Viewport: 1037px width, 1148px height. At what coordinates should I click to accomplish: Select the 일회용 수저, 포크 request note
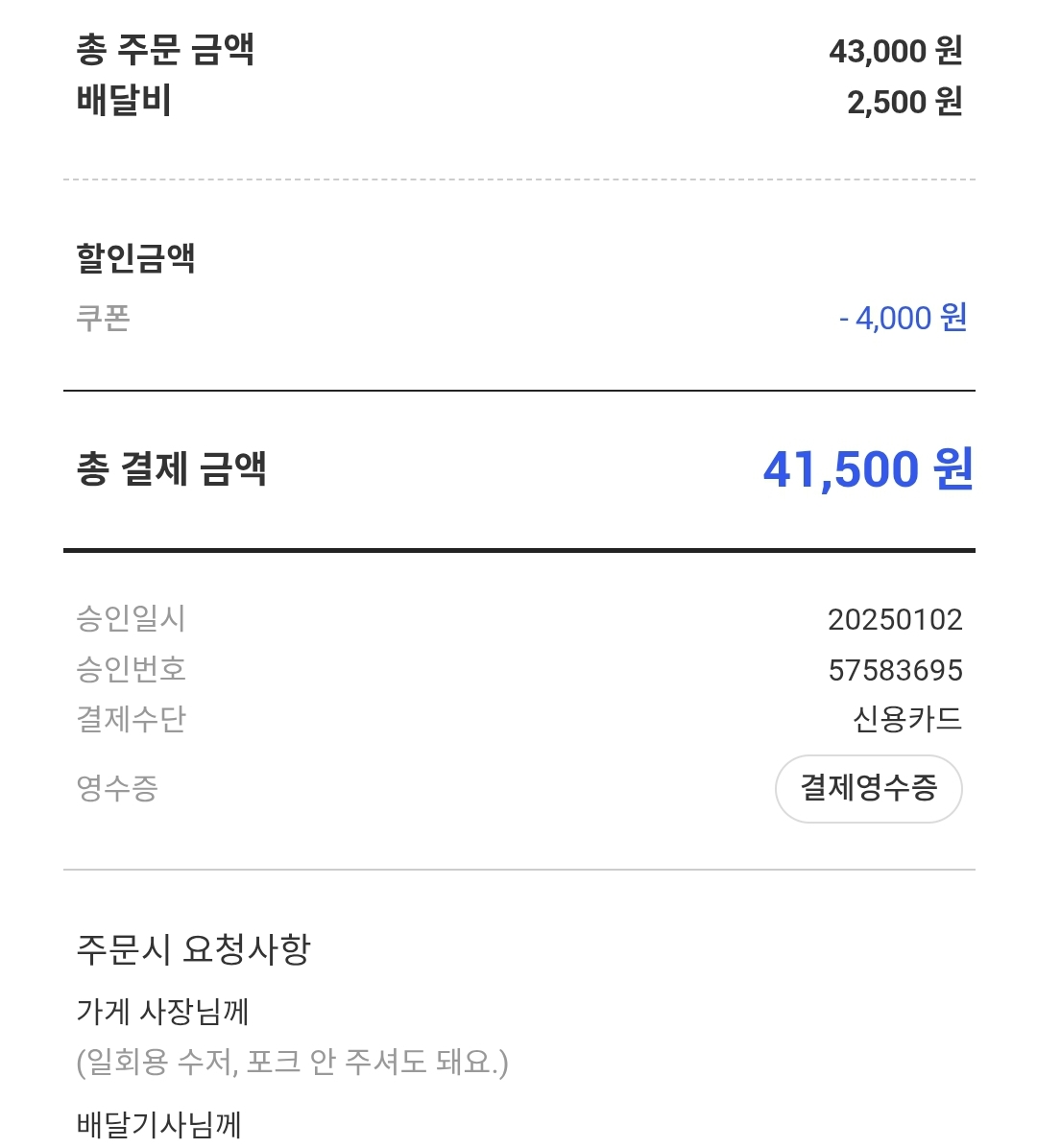tap(292, 1062)
